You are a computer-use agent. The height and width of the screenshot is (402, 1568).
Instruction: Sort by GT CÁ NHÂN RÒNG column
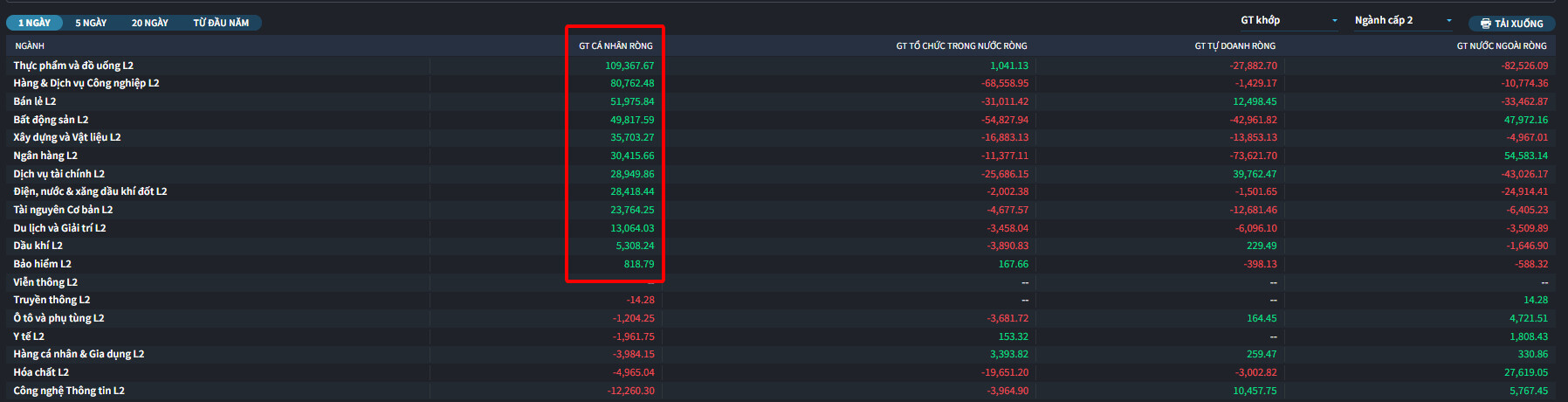coord(616,45)
